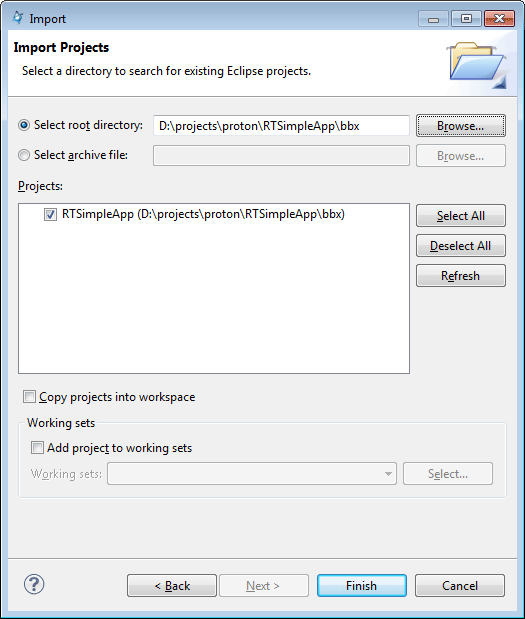525x619 pixels.
Task: Uncheck the RTSimpleApp project checkbox
Action: [x=50, y=215]
